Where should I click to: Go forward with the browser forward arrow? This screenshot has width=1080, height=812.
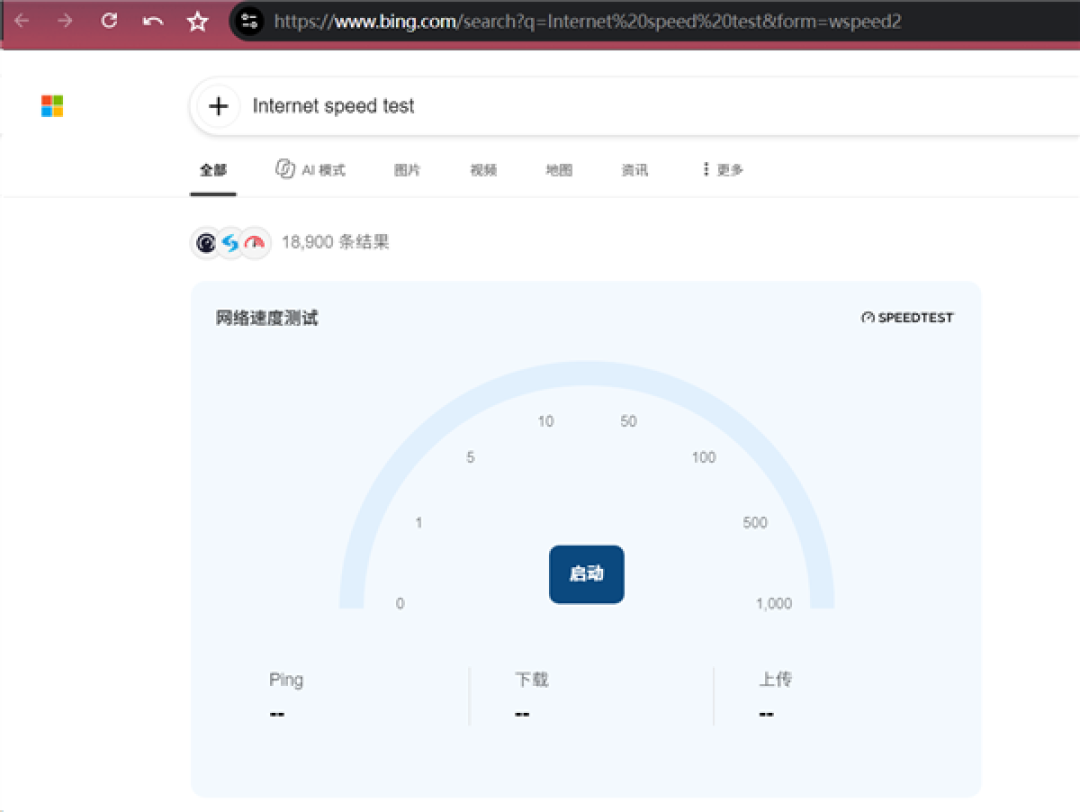[65, 21]
